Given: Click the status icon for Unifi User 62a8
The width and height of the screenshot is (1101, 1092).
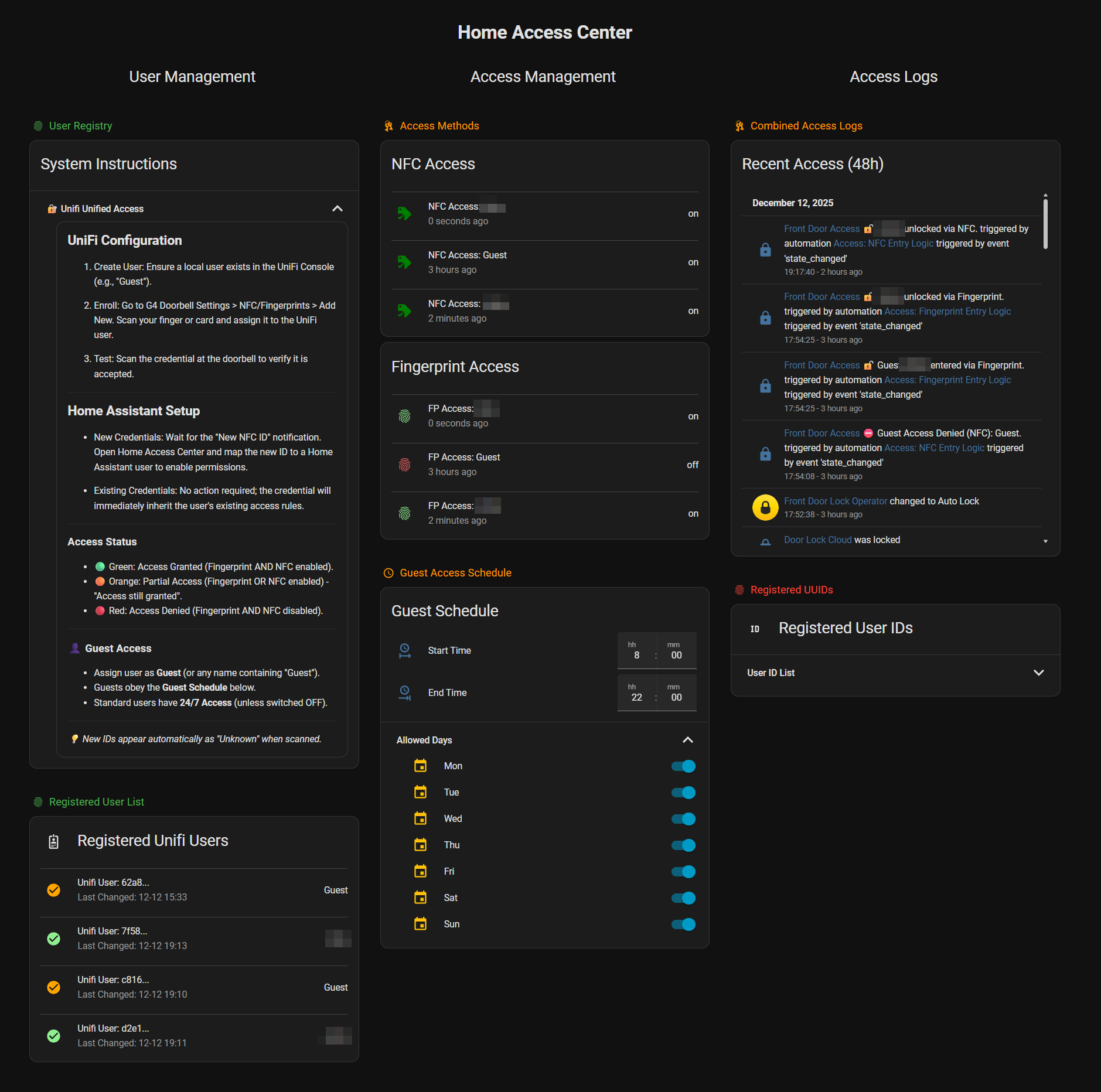Looking at the screenshot, I should pyautogui.click(x=53, y=890).
